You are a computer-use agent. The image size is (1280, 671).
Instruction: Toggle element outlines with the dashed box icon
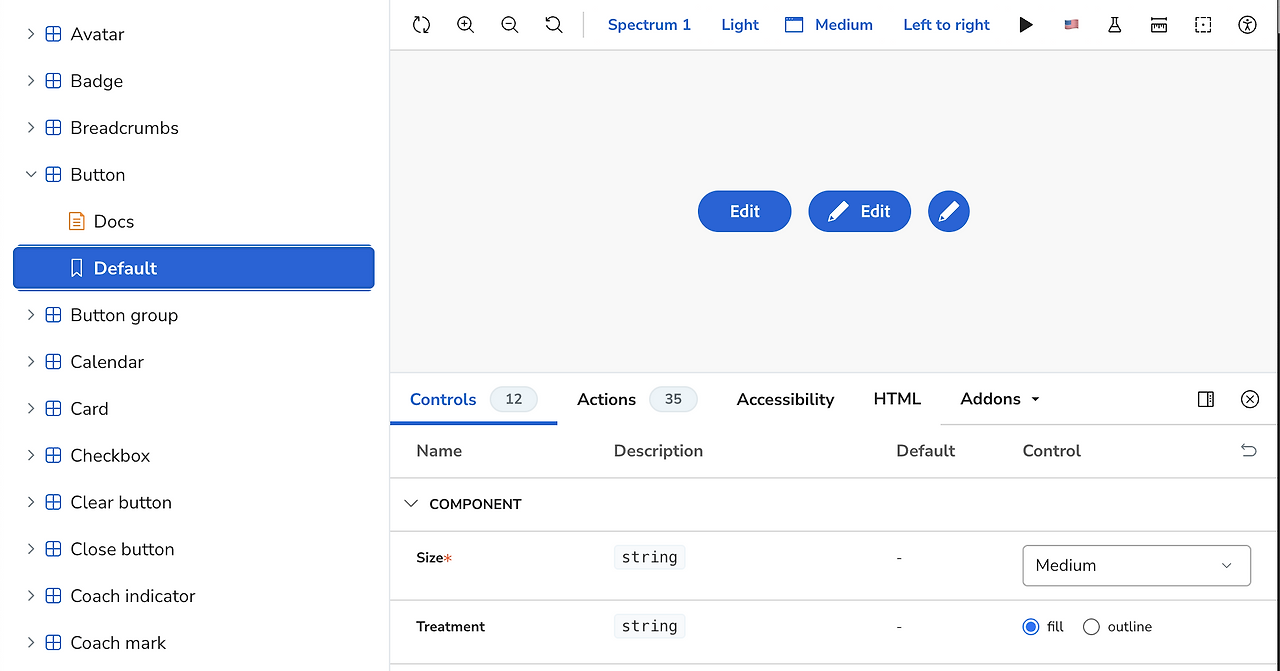pos(1202,24)
